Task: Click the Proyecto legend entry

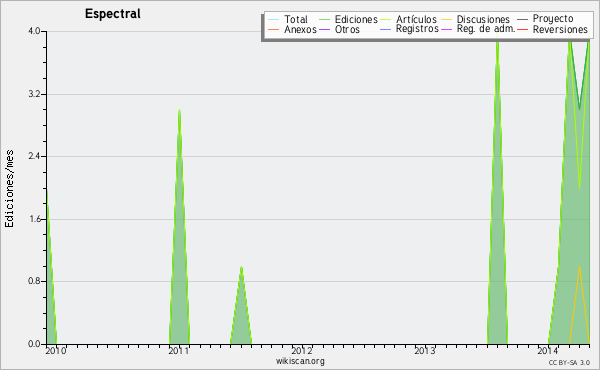Action: 553,19
